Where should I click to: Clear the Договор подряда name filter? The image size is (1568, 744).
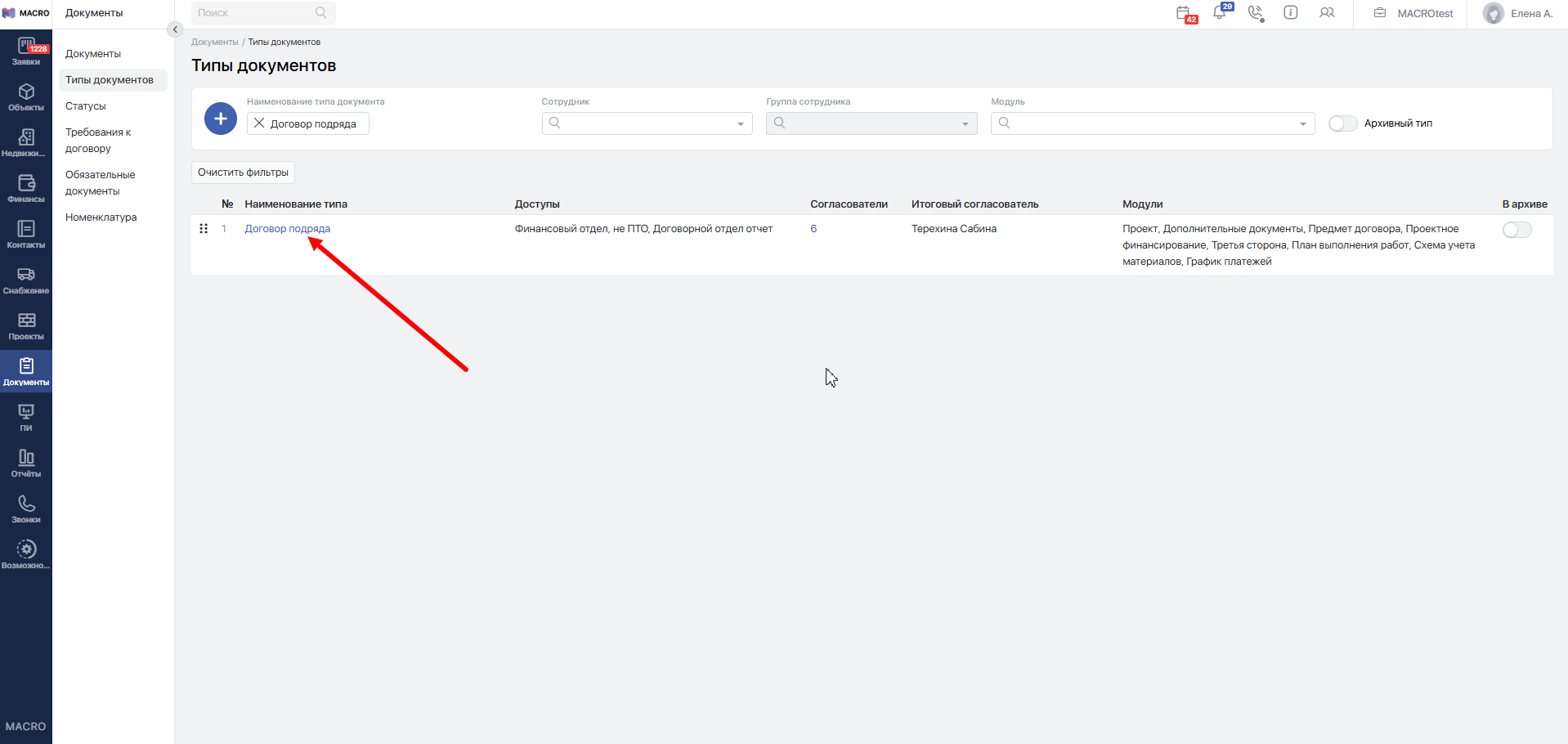259,123
